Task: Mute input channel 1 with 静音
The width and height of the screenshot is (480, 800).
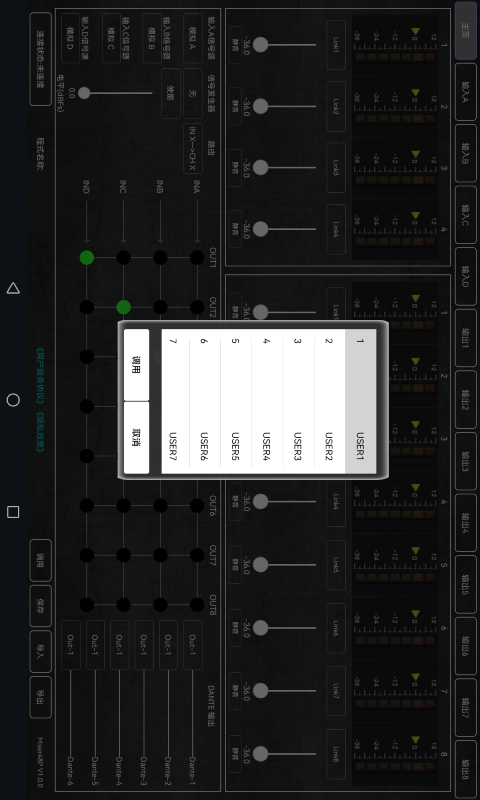Action: [235, 44]
